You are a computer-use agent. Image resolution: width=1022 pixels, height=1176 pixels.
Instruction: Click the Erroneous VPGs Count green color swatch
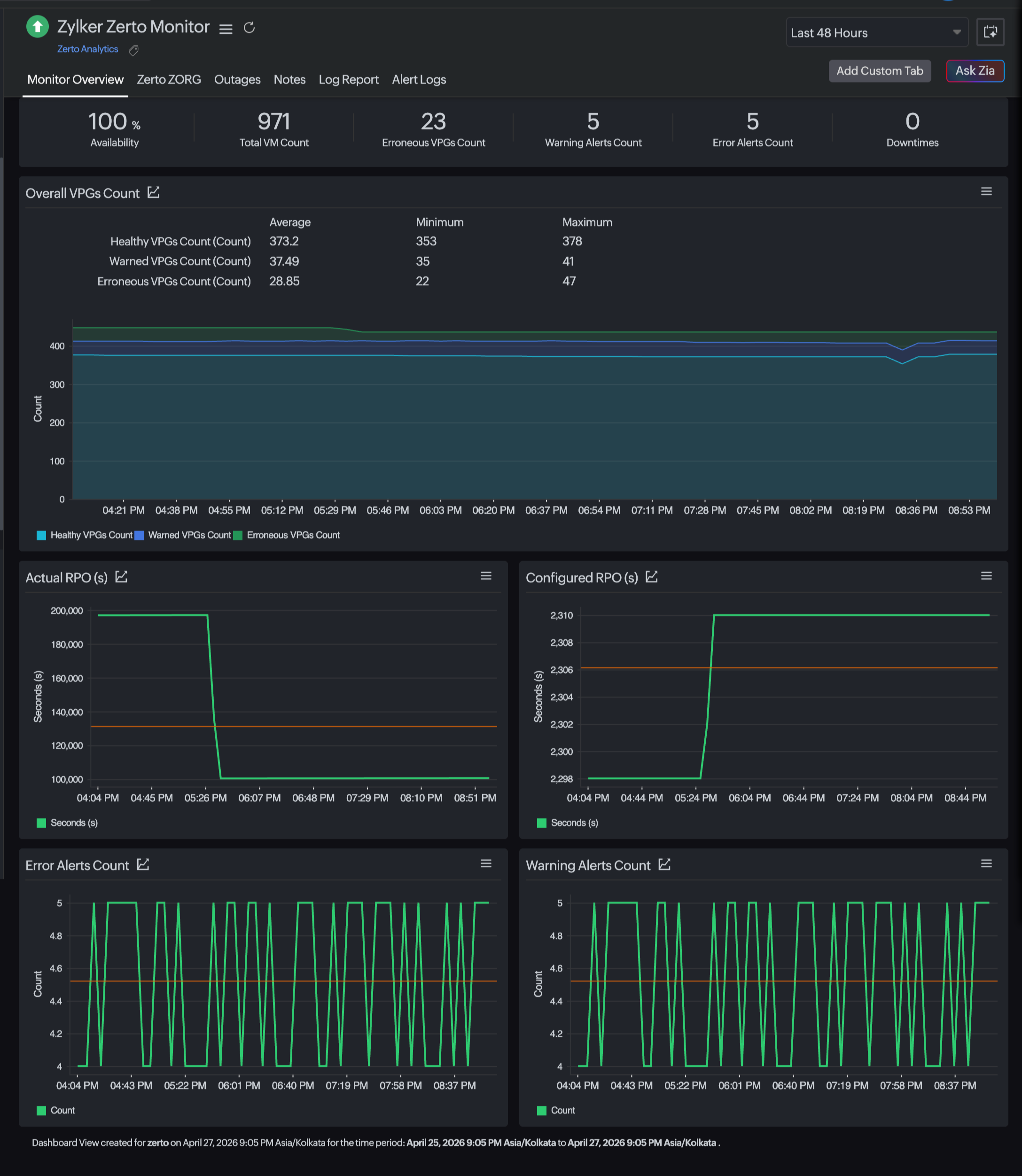click(240, 534)
